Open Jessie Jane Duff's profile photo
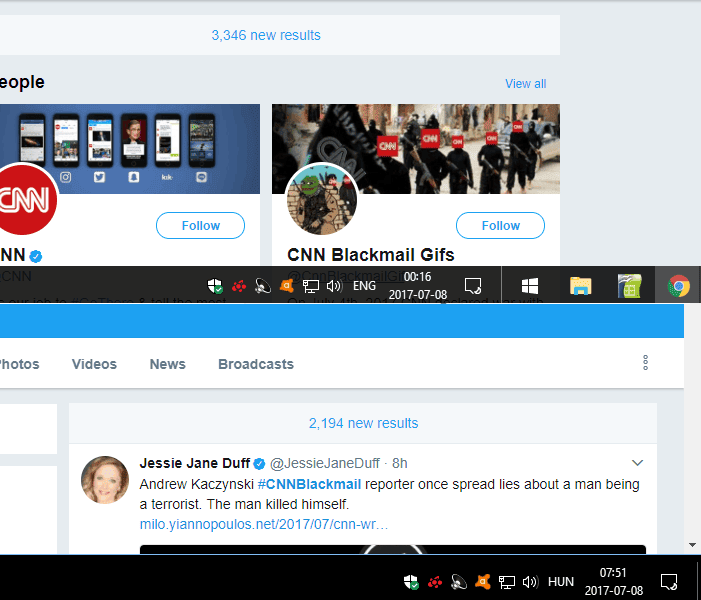This screenshot has height=600, width=701. coord(105,480)
